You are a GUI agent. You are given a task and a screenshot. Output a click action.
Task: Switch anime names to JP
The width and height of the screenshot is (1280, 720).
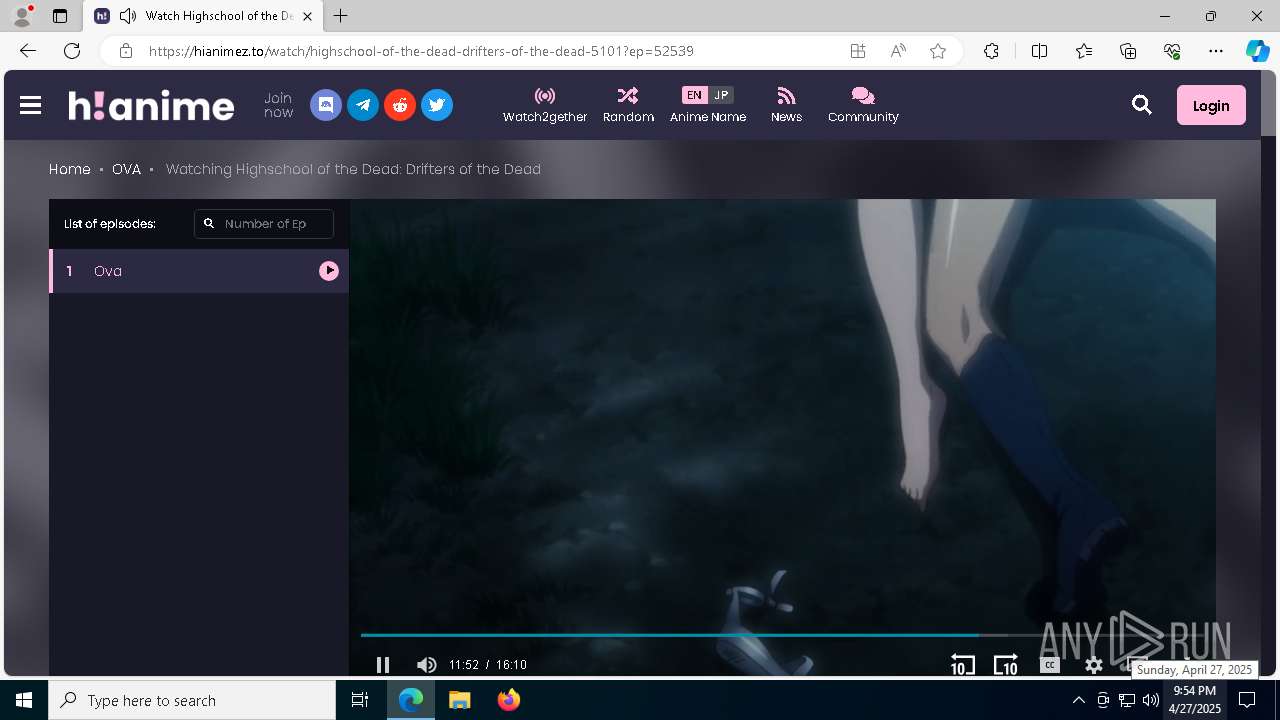(721, 95)
